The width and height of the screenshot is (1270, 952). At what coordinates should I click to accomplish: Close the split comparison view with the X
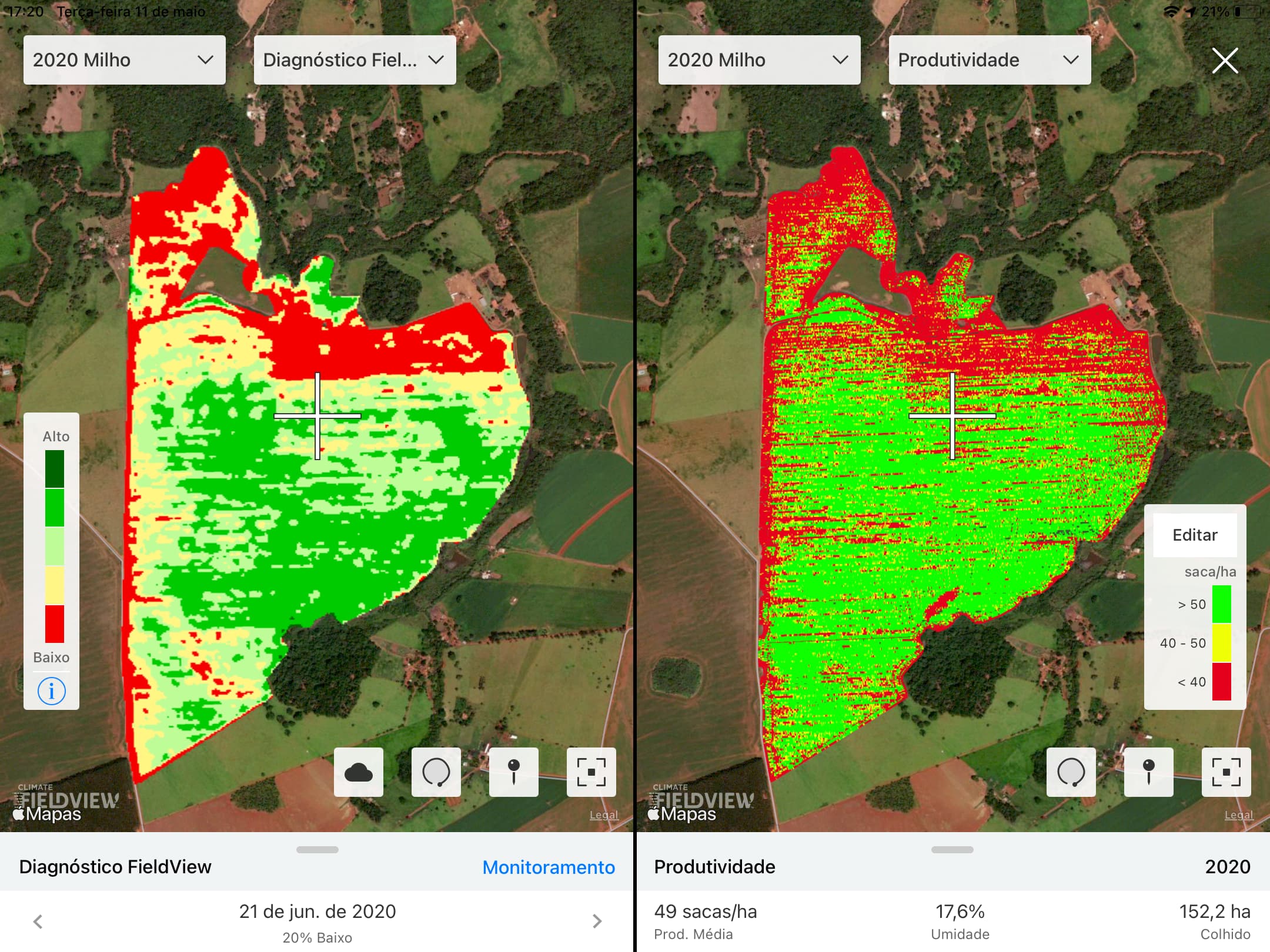pos(1225,60)
